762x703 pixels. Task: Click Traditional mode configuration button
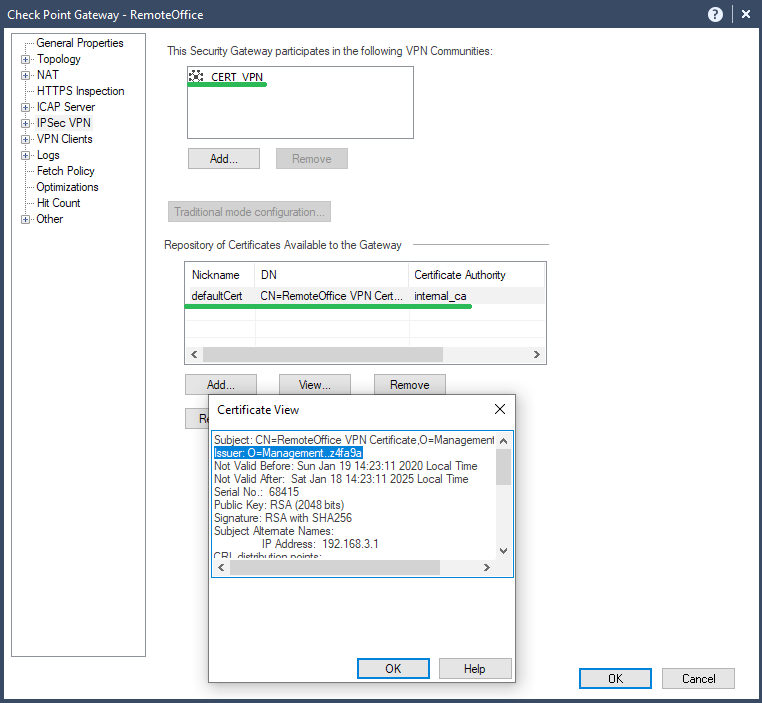249,212
